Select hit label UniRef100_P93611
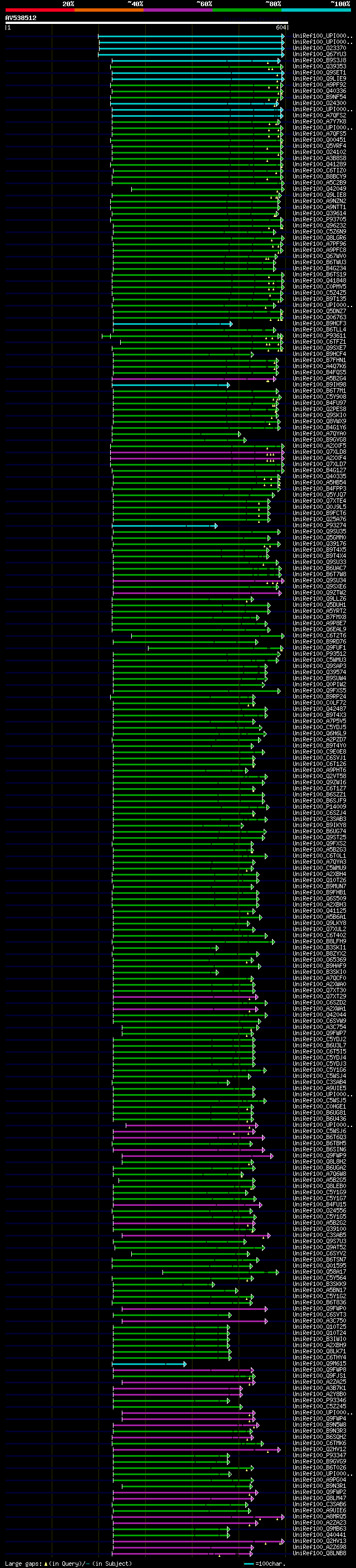The image size is (356, 1568). (x=319, y=336)
